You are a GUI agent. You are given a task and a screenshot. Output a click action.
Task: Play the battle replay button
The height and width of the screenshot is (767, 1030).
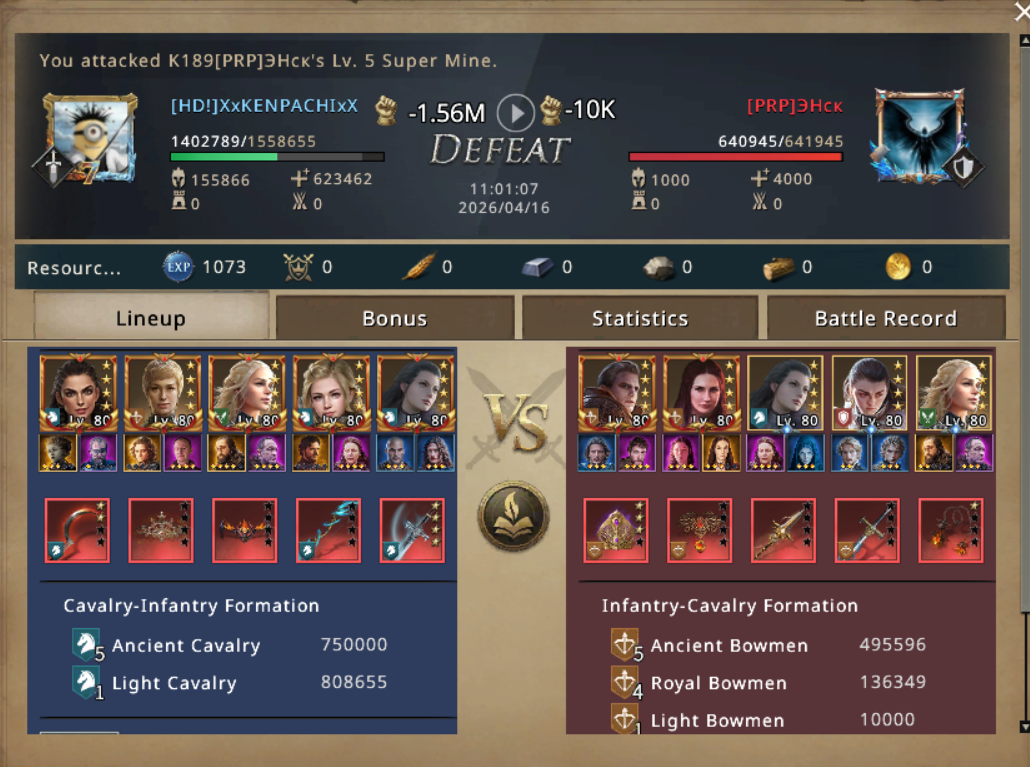[x=515, y=113]
